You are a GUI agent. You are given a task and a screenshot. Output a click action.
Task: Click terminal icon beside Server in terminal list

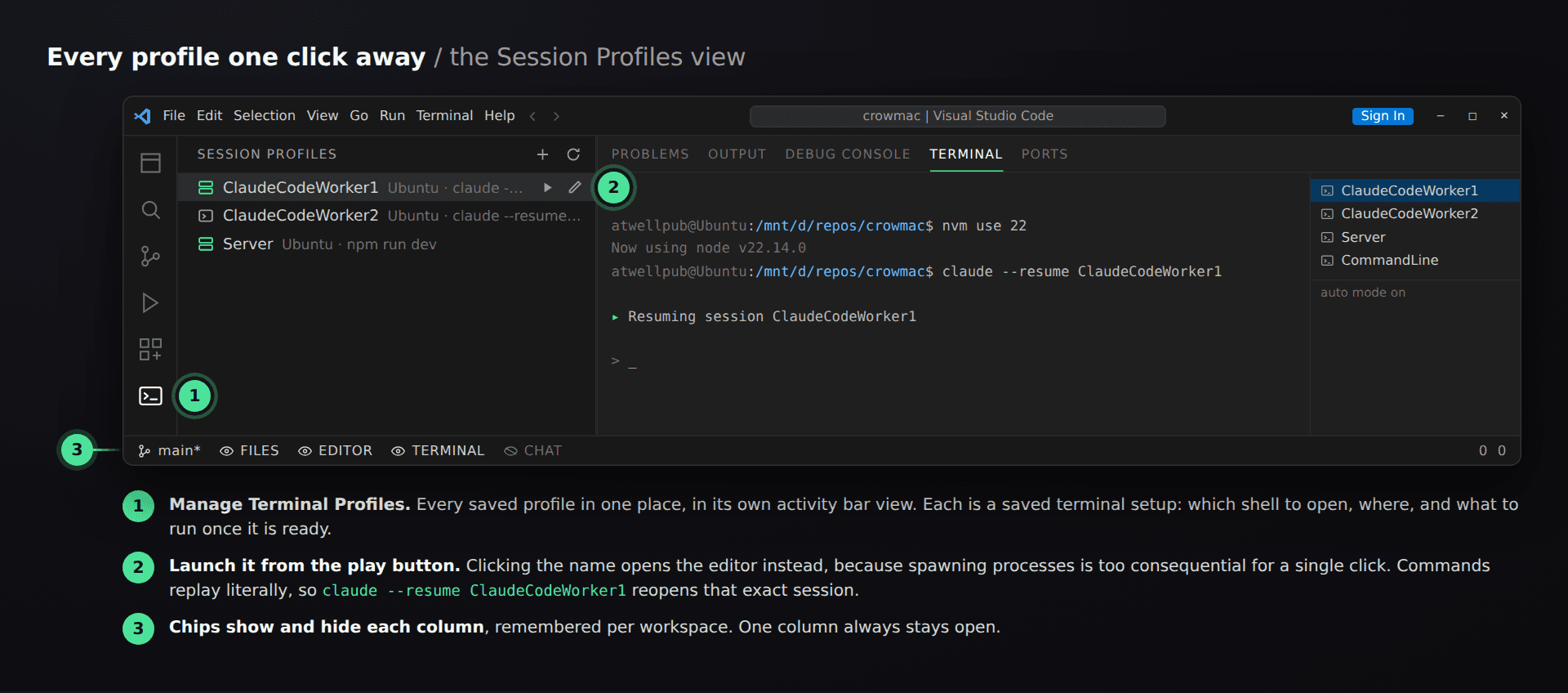click(x=1328, y=238)
